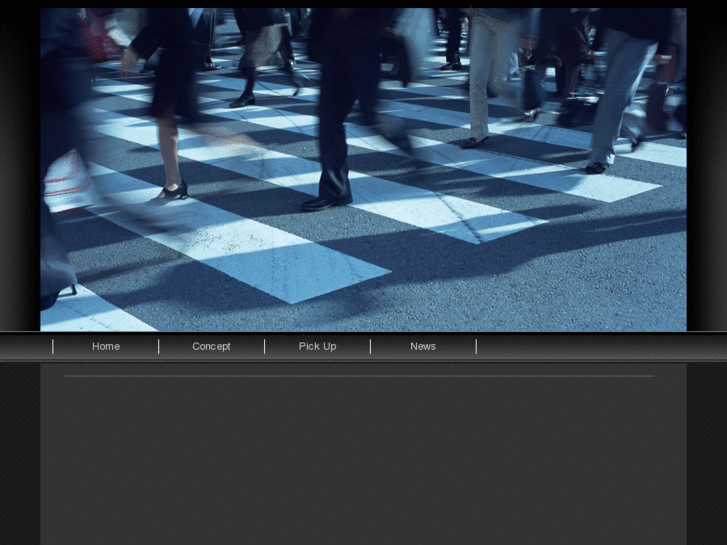This screenshot has width=727, height=545.
Task: Click the horizontal divider line in the content area
Action: pyautogui.click(x=358, y=376)
